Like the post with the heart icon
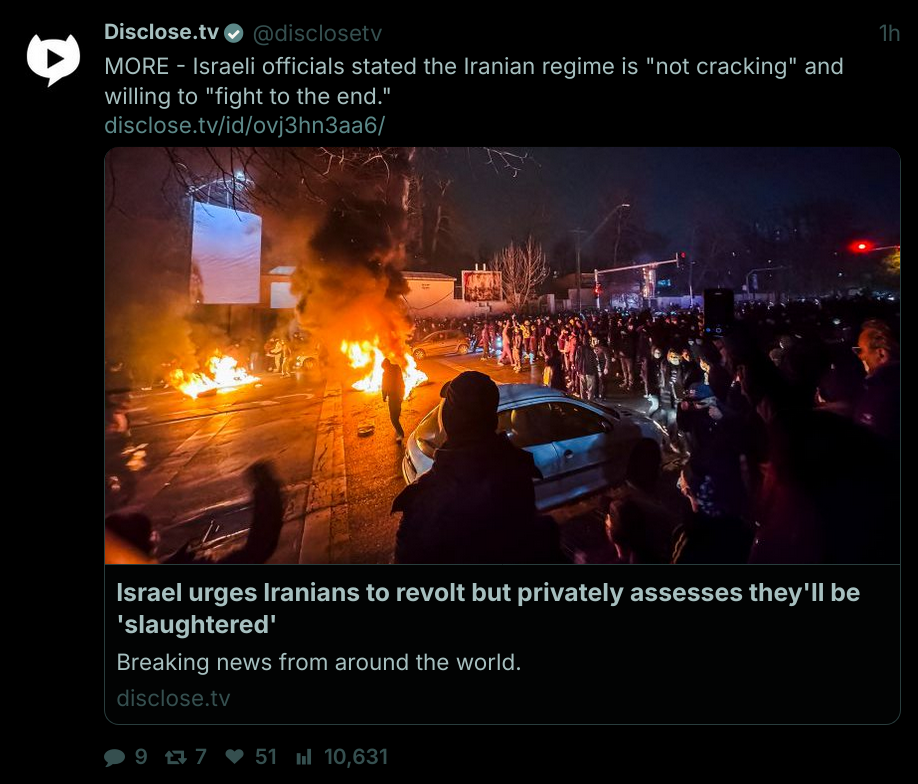918x784 pixels. click(234, 757)
